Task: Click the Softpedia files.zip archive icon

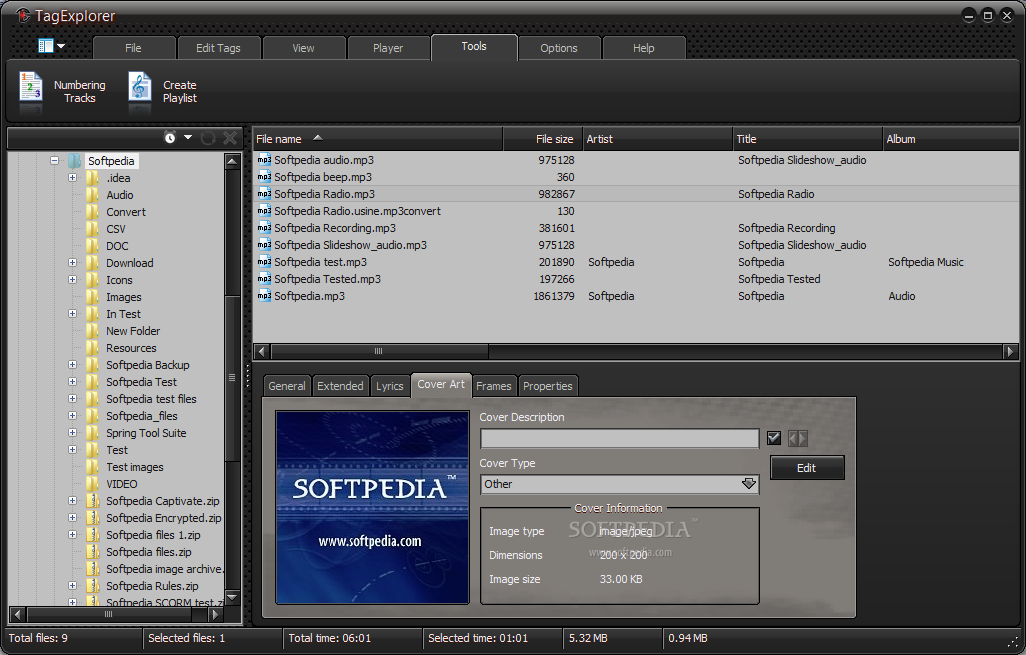Action: point(93,552)
